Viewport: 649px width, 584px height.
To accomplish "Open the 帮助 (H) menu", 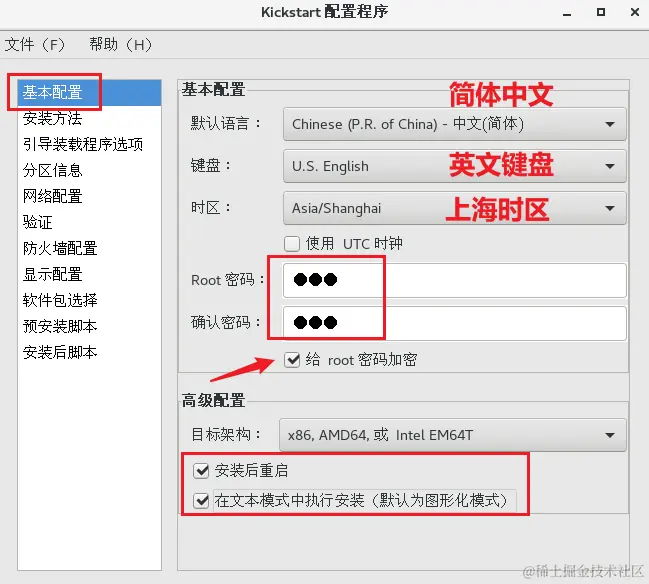I will (121, 44).
